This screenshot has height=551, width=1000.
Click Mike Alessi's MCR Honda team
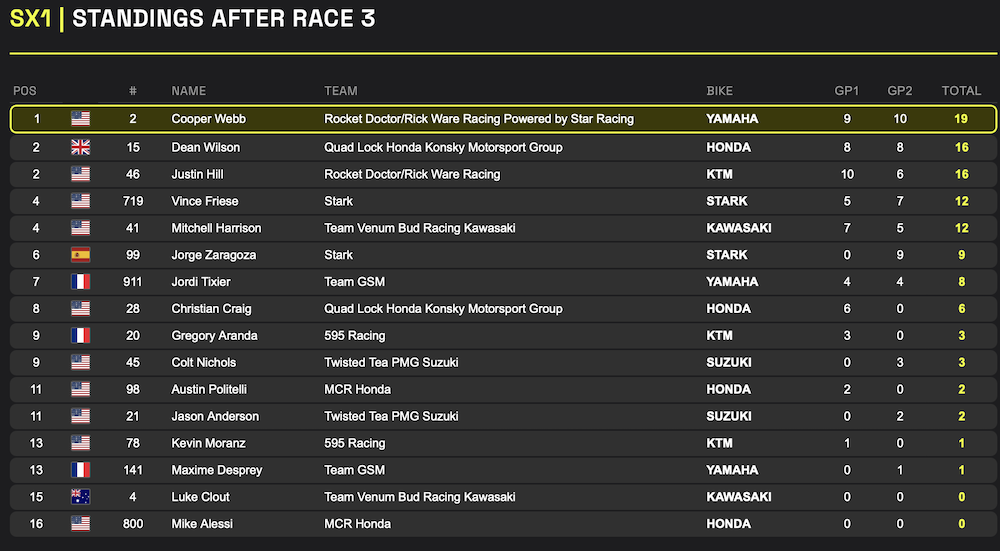357,524
